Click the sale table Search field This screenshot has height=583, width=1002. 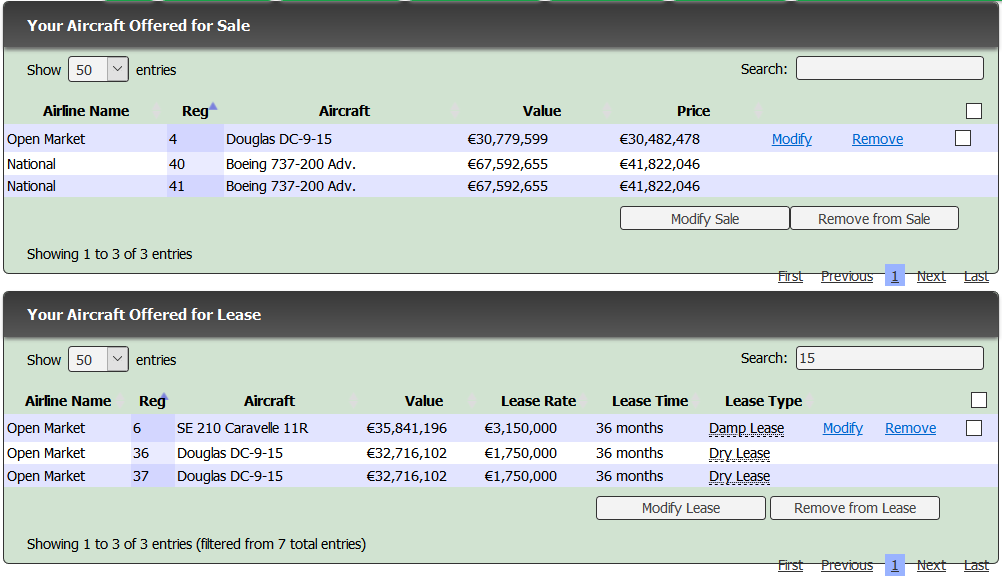tap(889, 69)
